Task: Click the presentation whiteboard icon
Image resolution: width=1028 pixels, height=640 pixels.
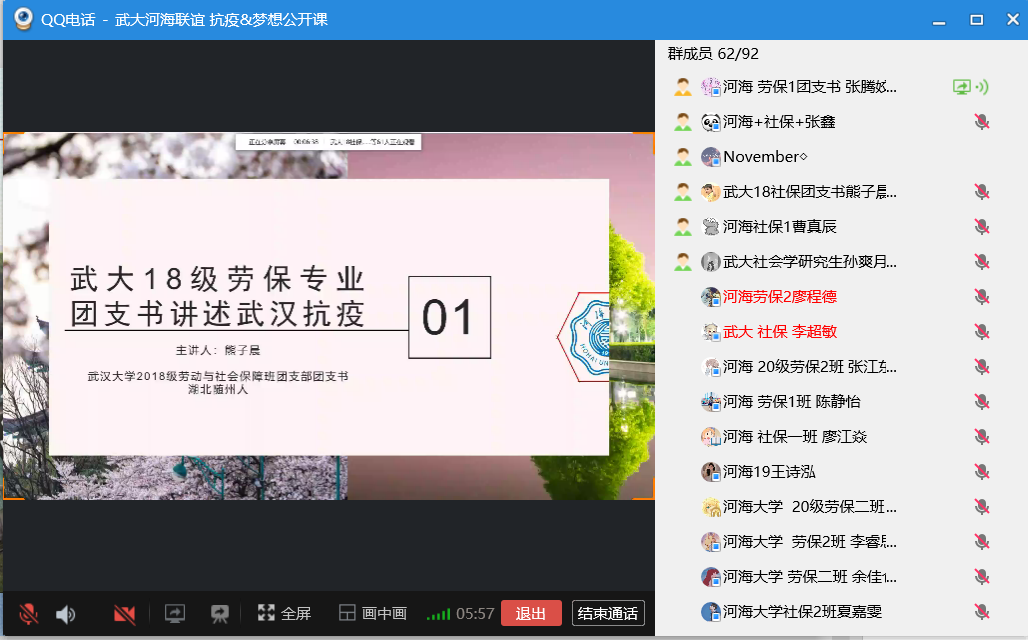Action: click(x=220, y=613)
